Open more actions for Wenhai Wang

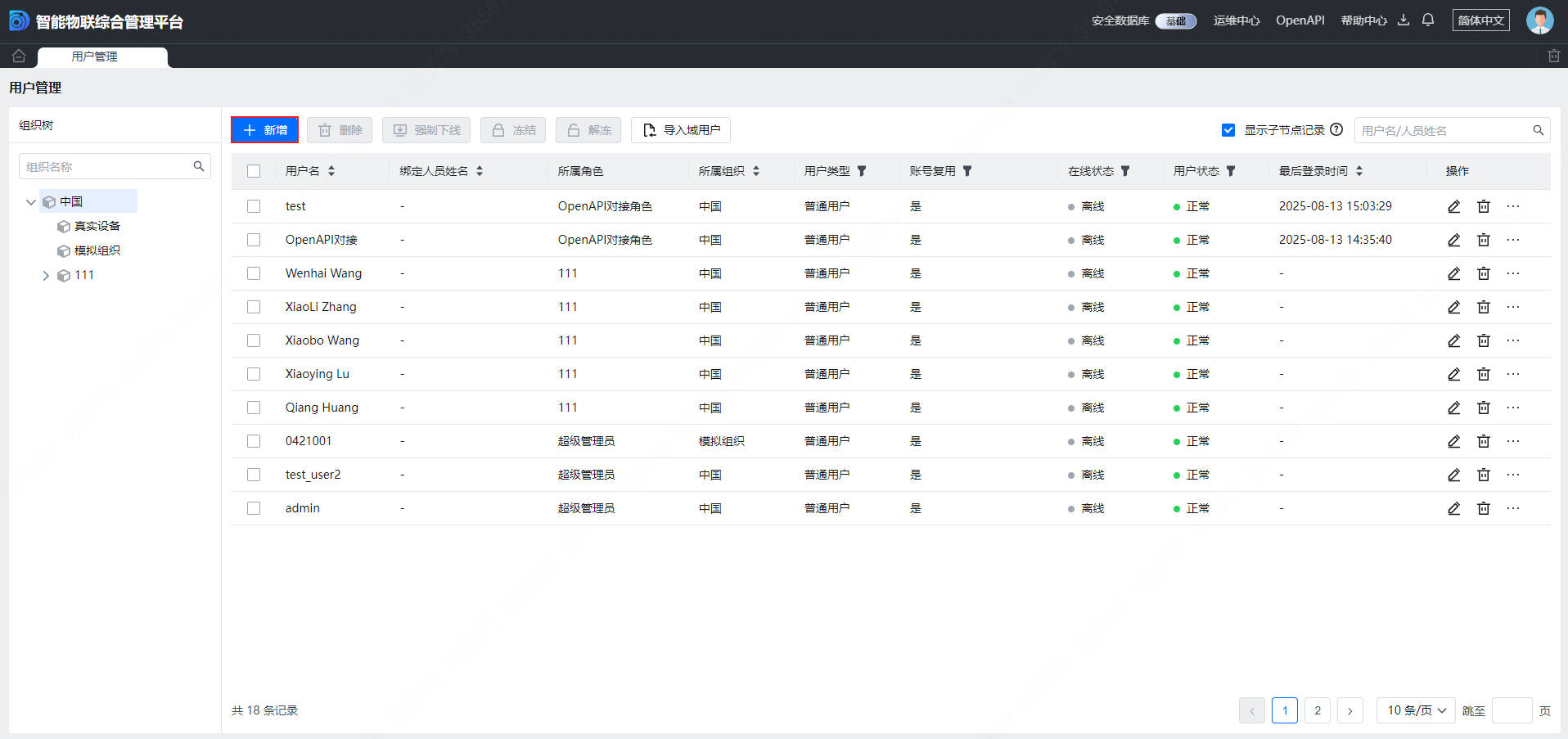pos(1512,273)
